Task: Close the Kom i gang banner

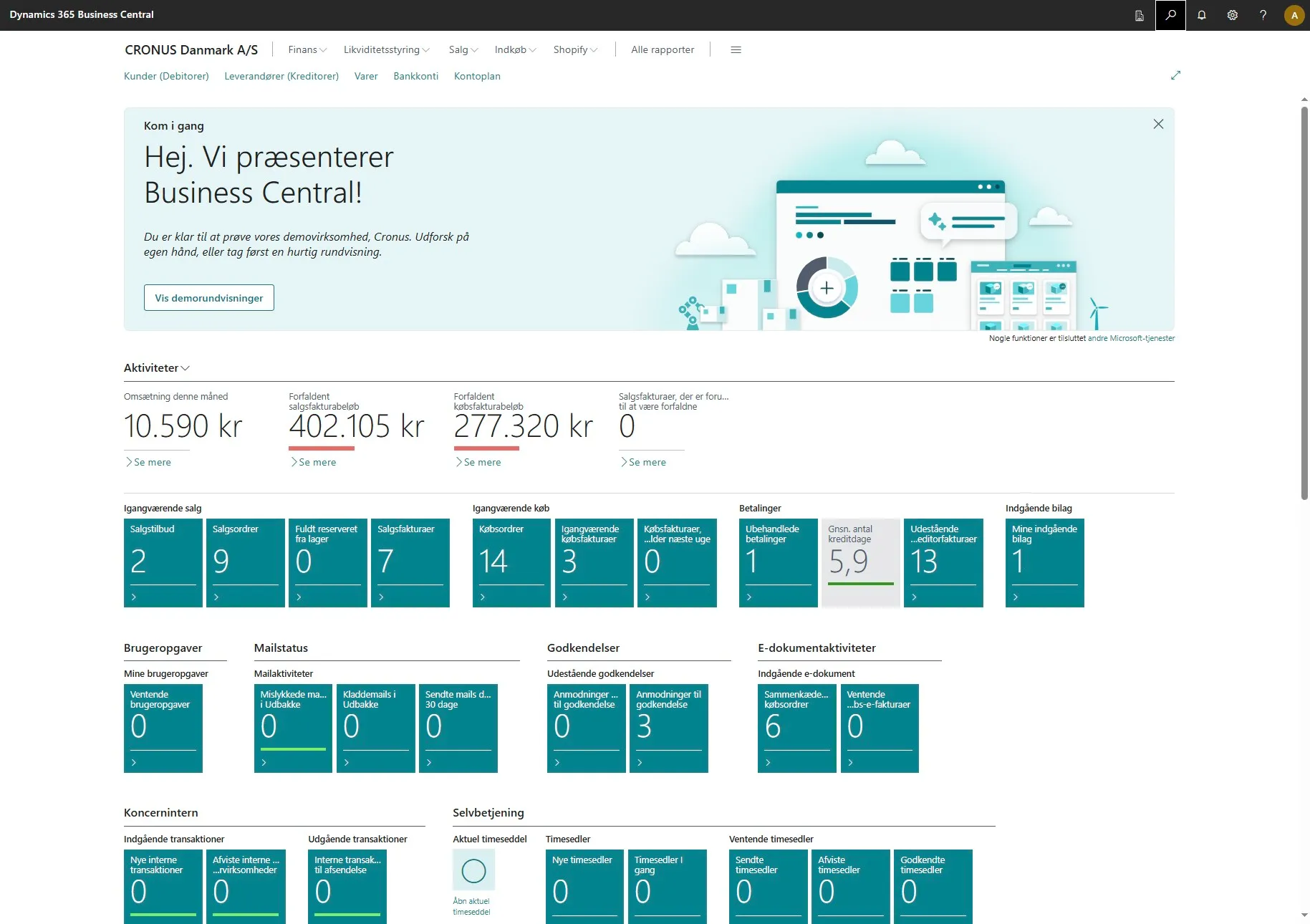Action: pyautogui.click(x=1158, y=124)
